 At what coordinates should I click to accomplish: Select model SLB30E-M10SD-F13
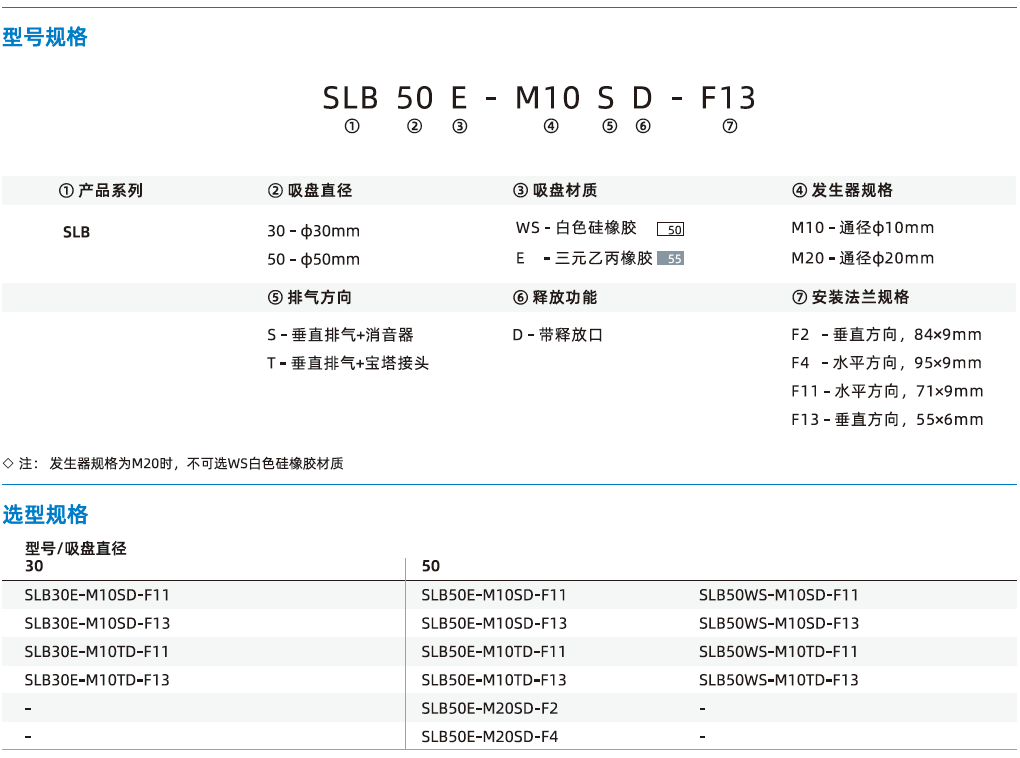pos(97,623)
